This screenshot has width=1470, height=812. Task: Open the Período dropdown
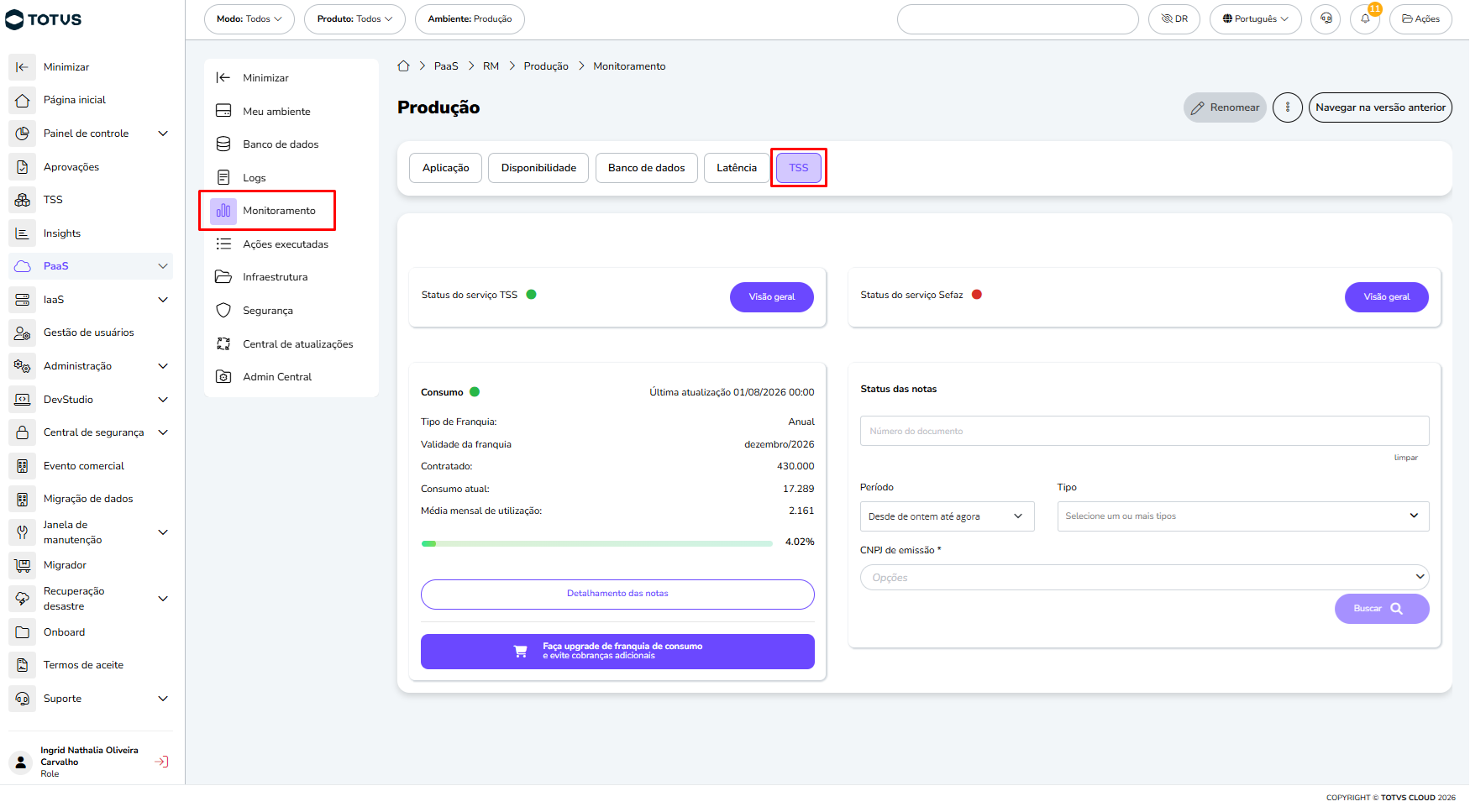(x=948, y=516)
